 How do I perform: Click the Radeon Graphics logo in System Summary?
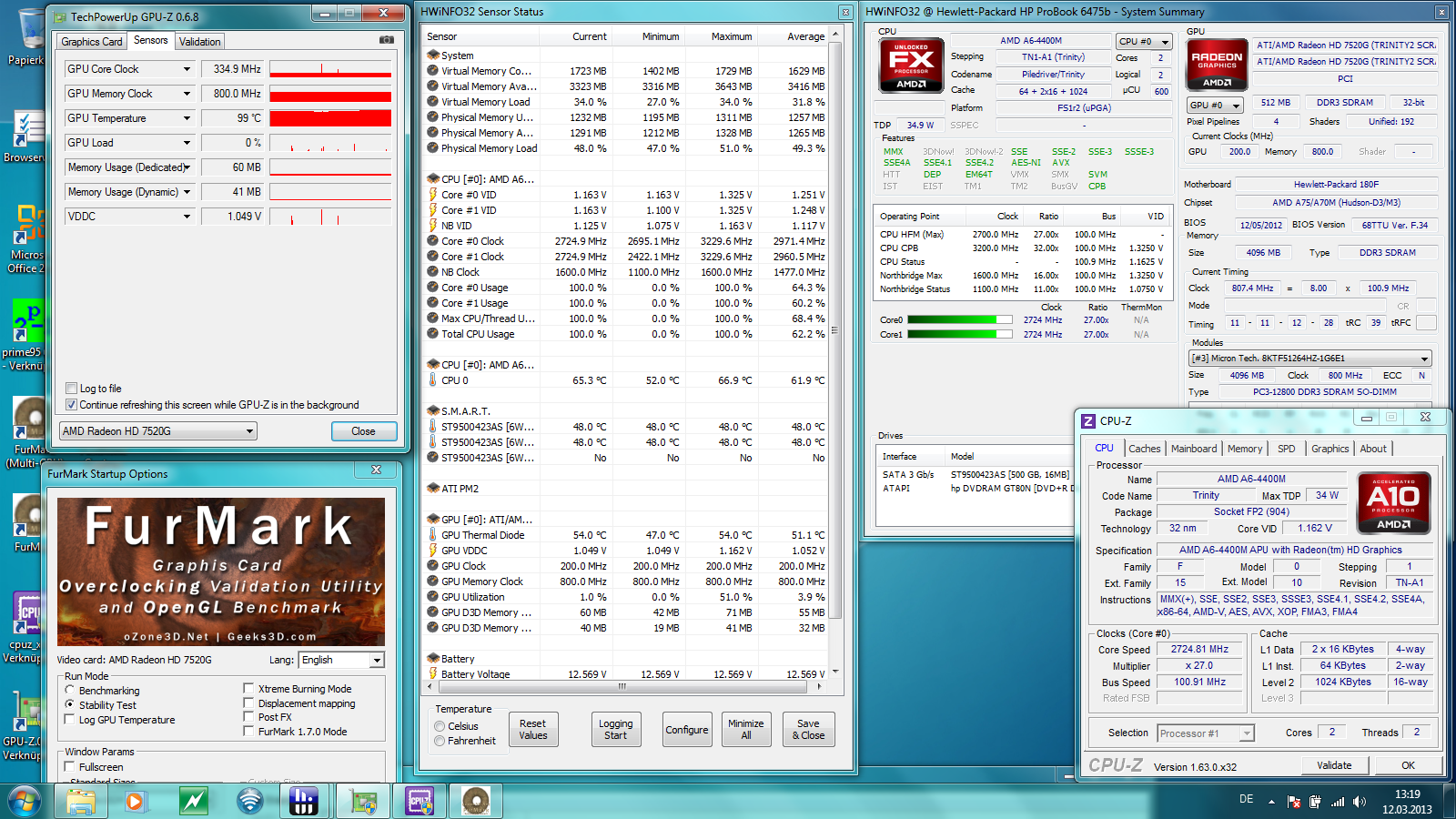click(x=1217, y=66)
